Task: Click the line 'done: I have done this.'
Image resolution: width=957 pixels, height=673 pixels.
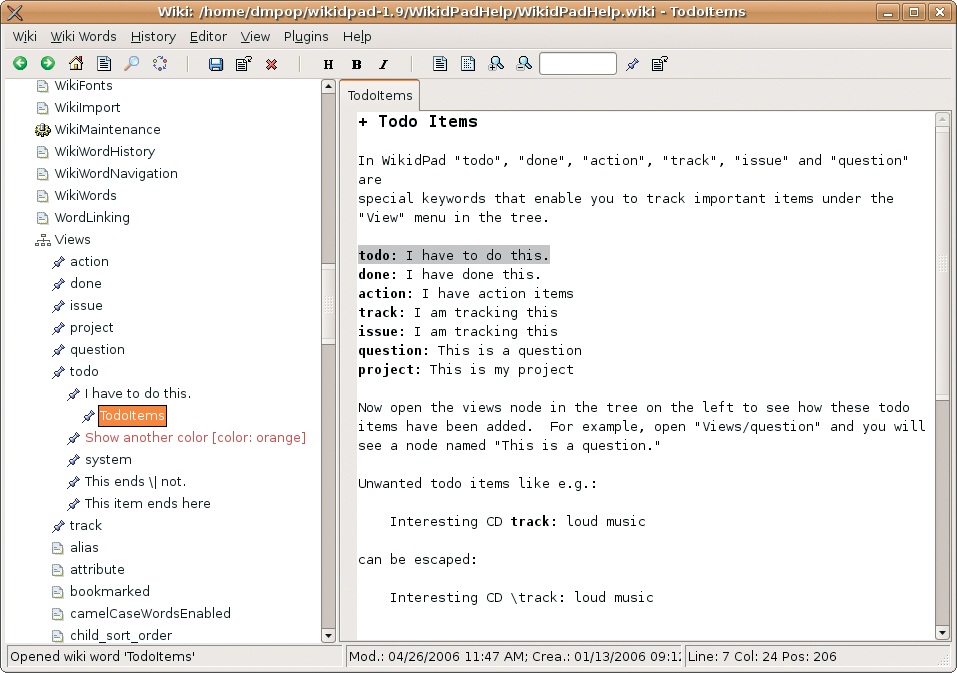Action: (x=449, y=275)
